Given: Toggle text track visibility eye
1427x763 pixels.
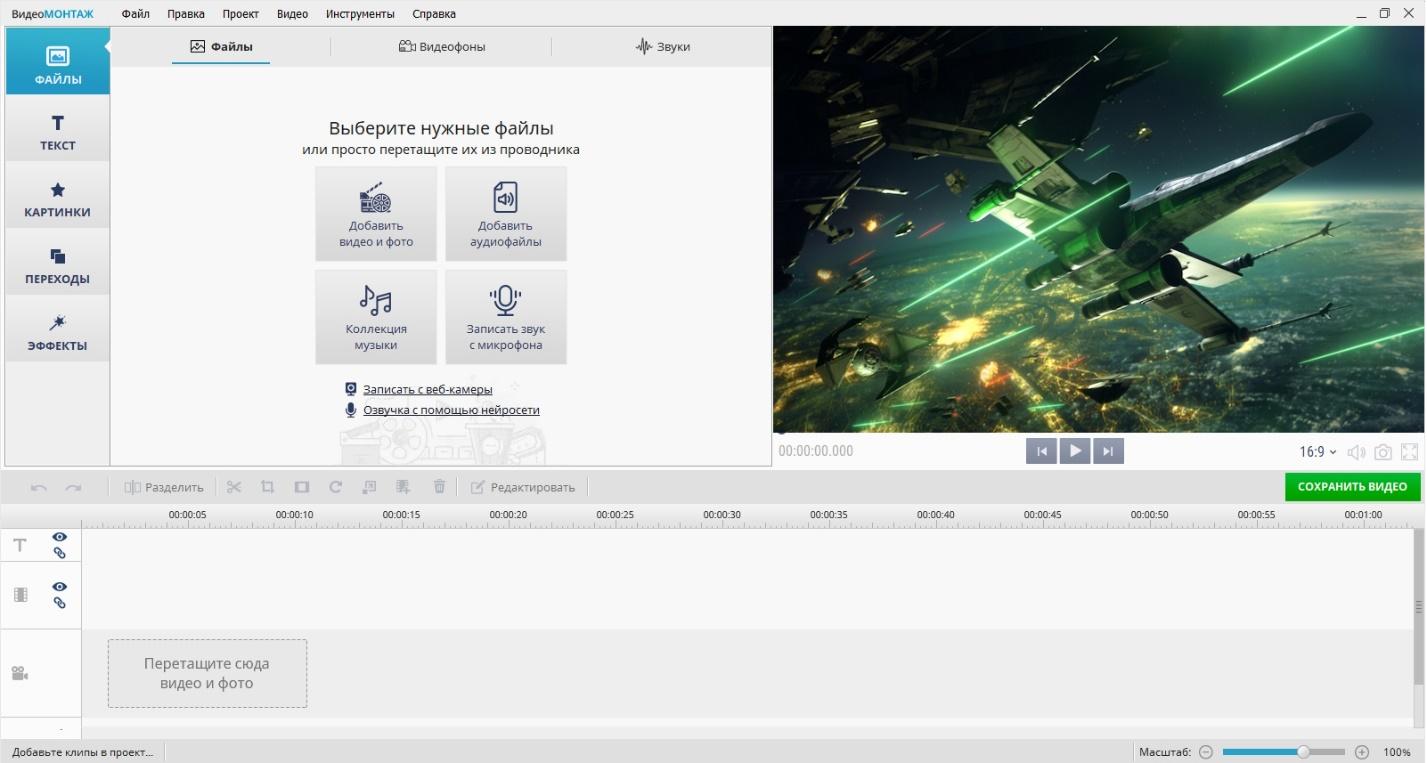Looking at the screenshot, I should point(60,537).
